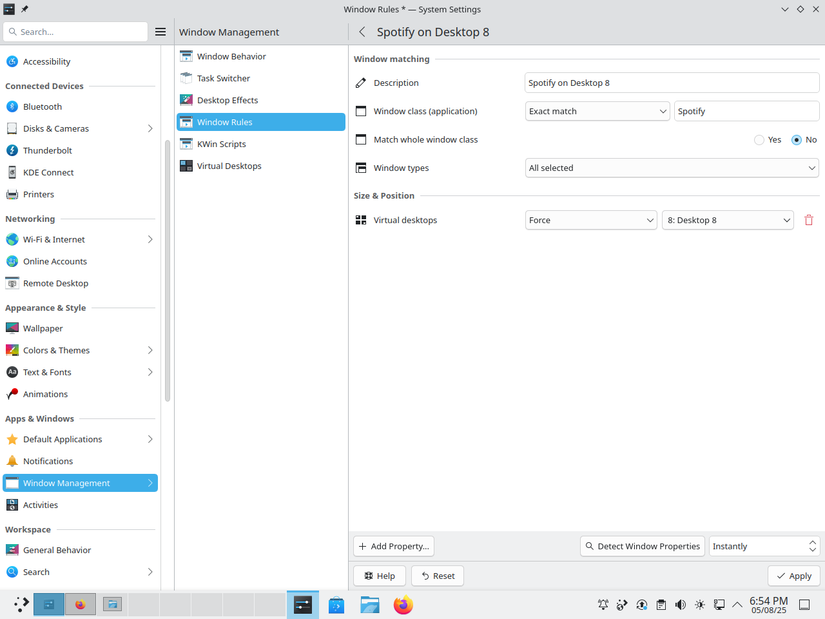Expand the Window types selection dropdown

671,168
